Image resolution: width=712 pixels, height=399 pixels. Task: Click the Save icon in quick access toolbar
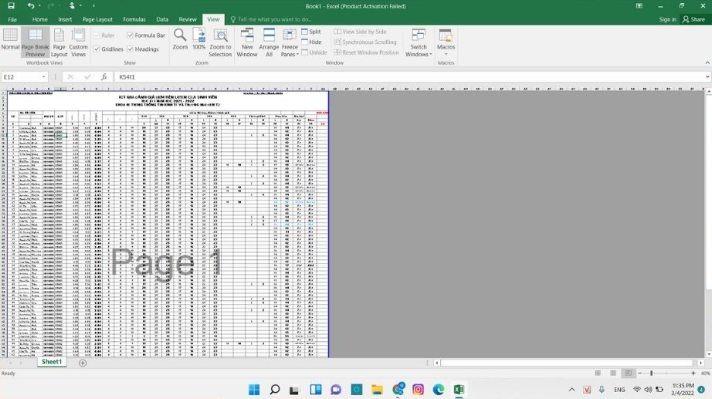click(x=11, y=6)
